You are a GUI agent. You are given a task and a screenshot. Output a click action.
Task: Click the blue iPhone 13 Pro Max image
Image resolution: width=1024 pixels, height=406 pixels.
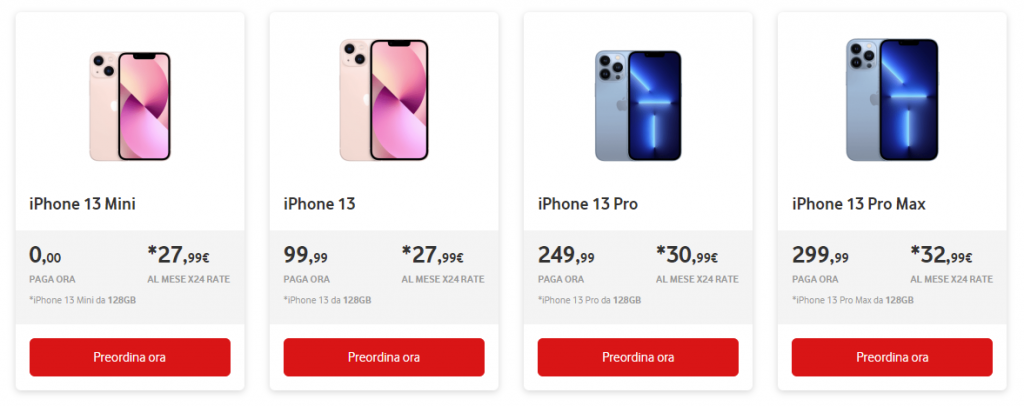coord(892,99)
